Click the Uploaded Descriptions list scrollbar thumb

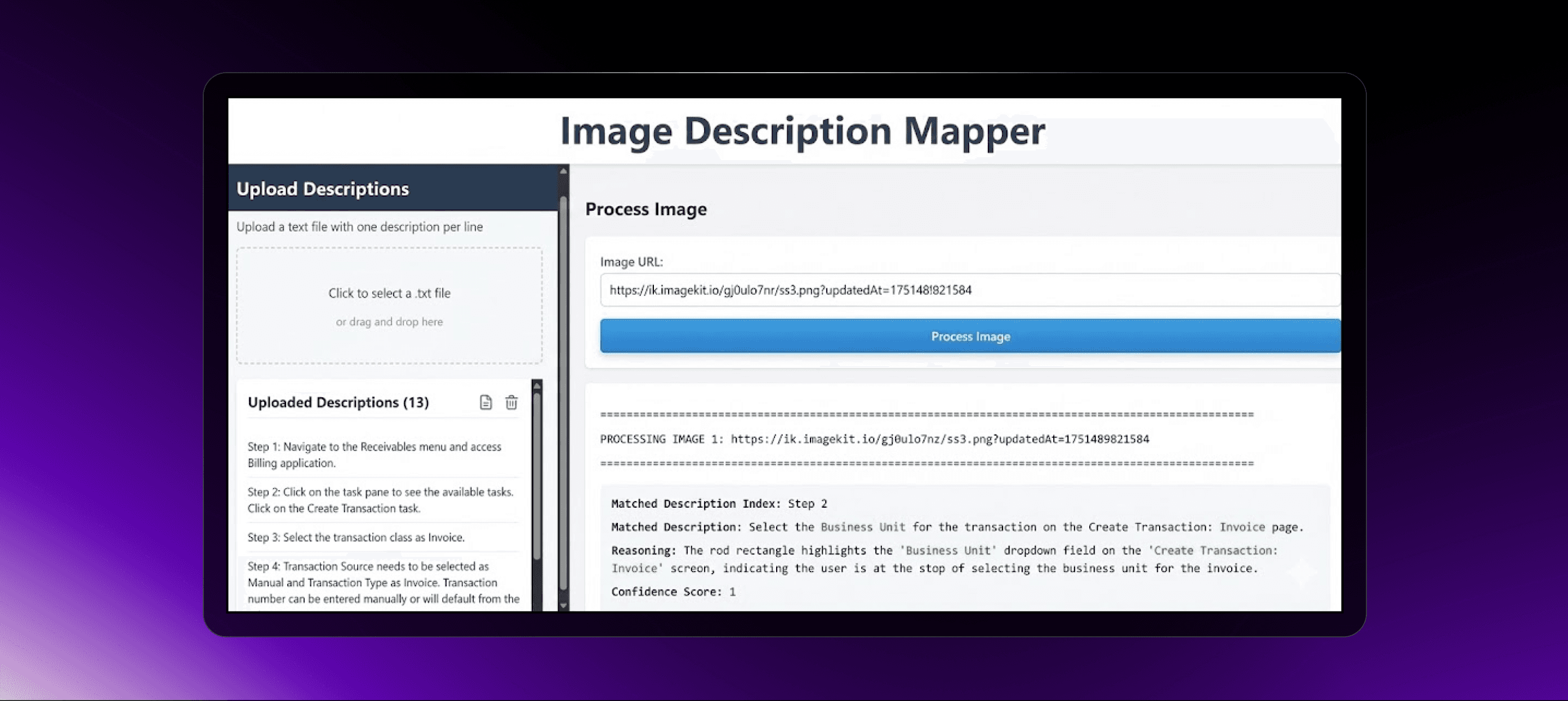(536, 475)
